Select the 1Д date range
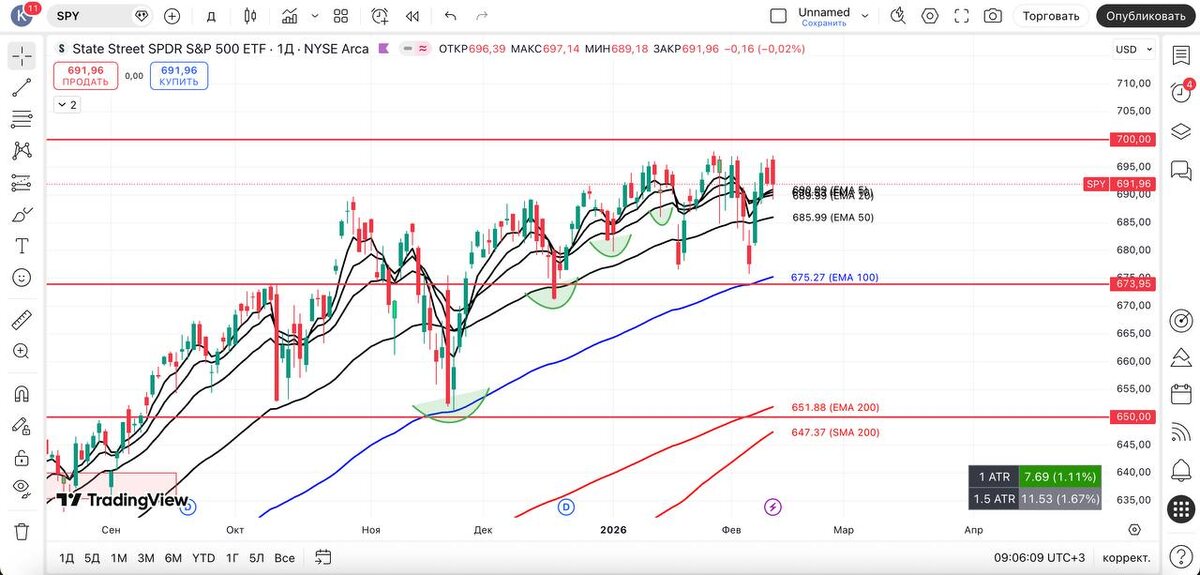The width and height of the screenshot is (1200, 575). pos(67,557)
